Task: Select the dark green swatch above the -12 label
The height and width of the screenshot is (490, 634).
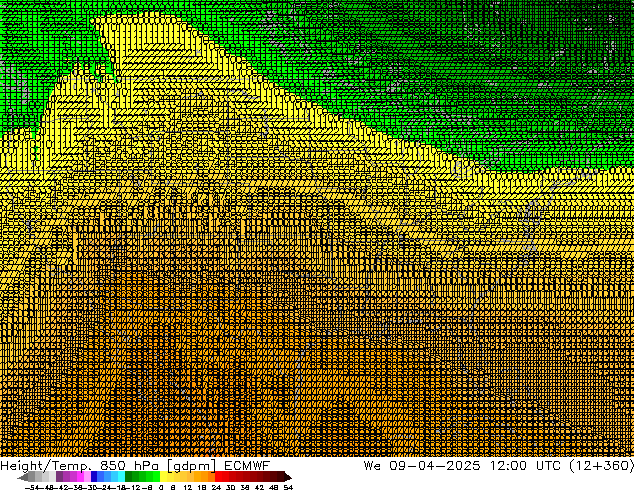Action: [x=129, y=476]
